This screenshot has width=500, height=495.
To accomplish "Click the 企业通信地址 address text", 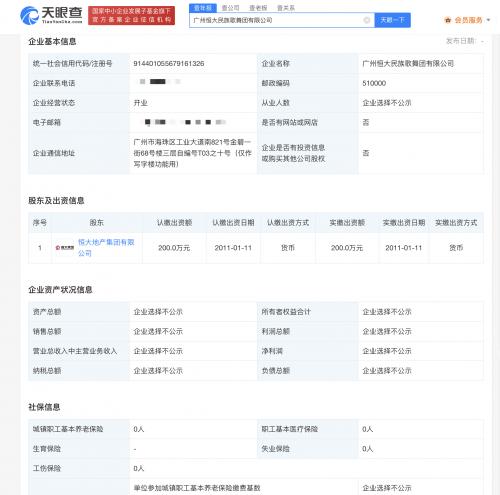I will click(192, 153).
